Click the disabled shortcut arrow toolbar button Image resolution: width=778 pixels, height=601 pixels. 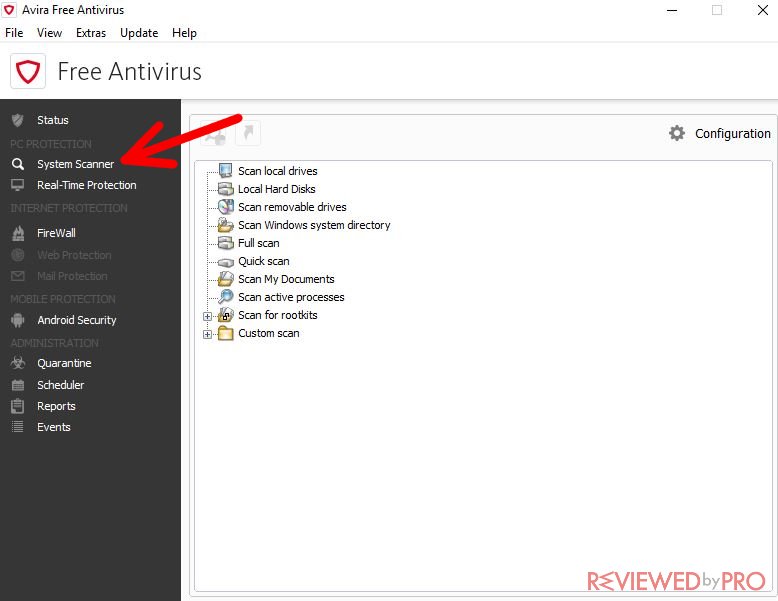248,133
